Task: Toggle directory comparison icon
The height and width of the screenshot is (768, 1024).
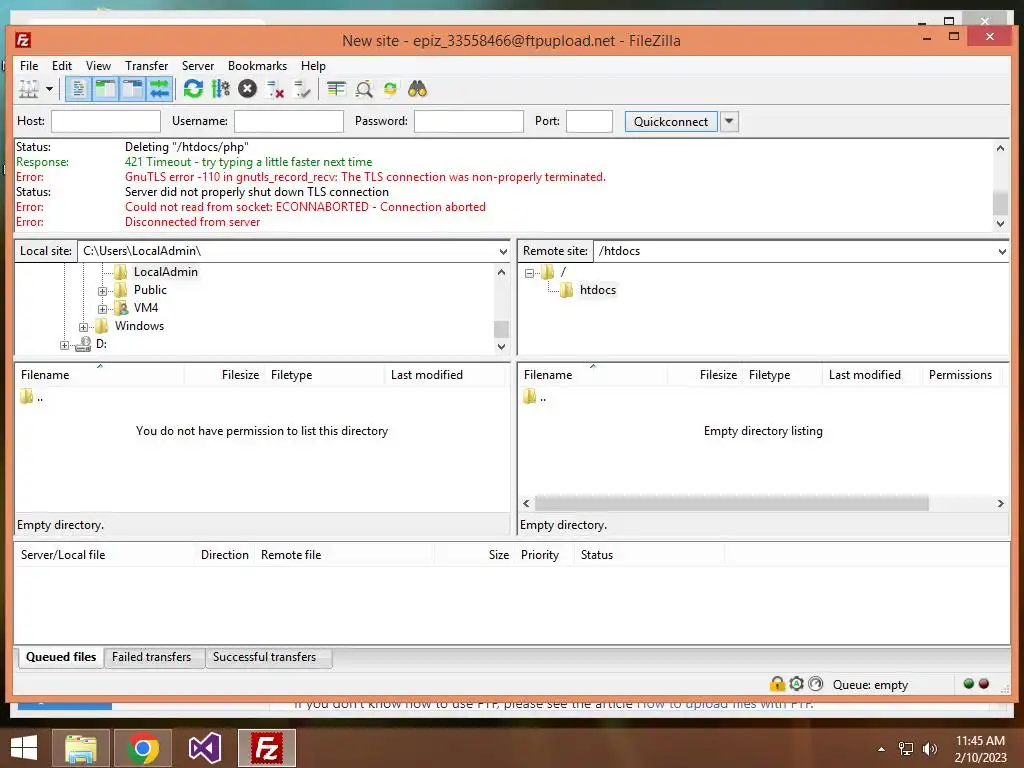Action: (364, 89)
